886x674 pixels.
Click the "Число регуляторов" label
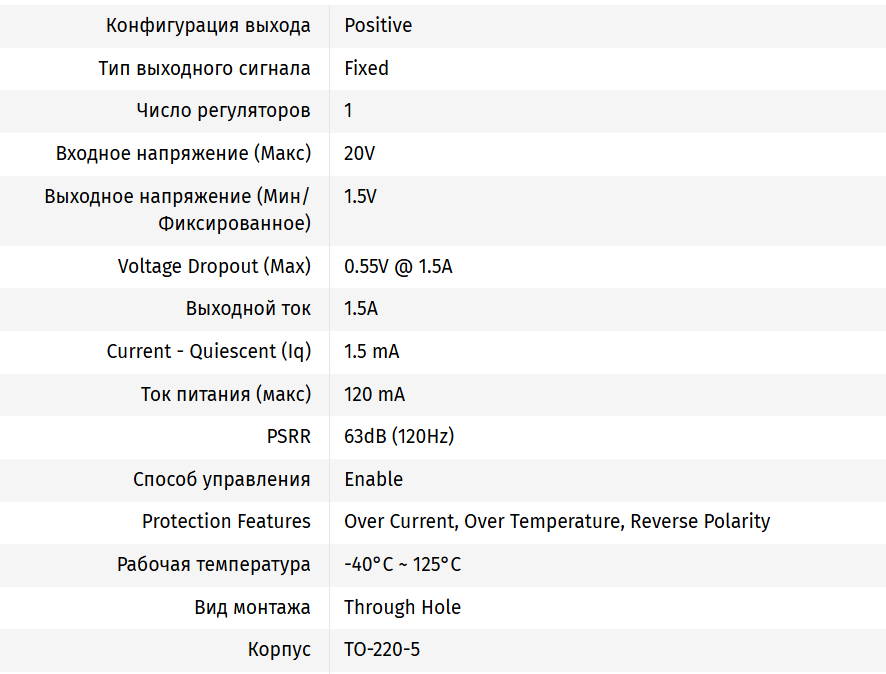pos(223,111)
